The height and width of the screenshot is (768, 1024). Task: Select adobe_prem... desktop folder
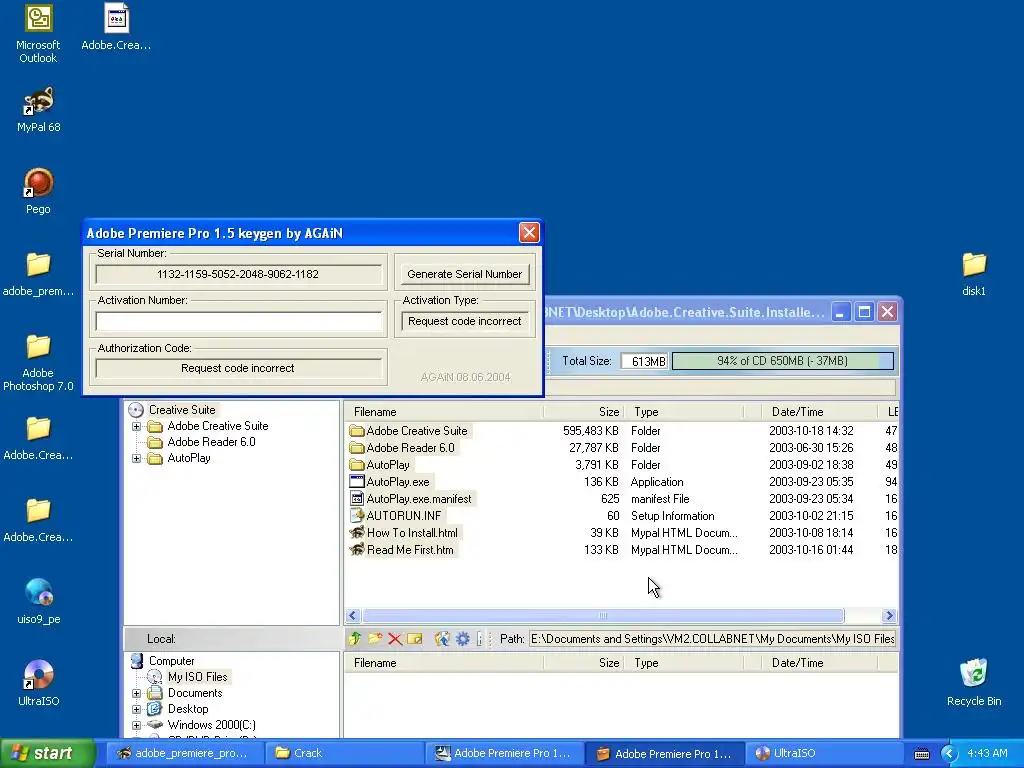[x=39, y=274]
